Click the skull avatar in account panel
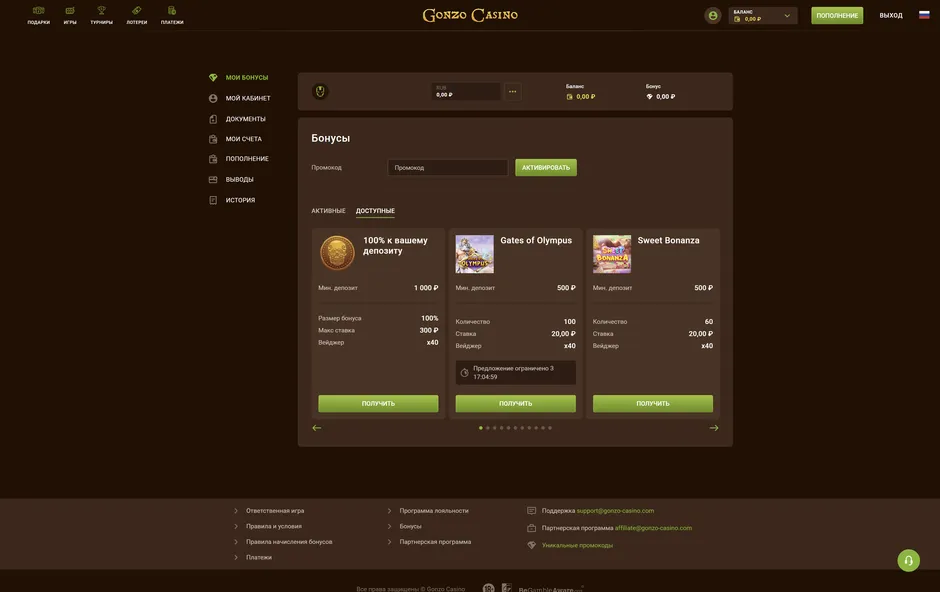 click(x=320, y=91)
